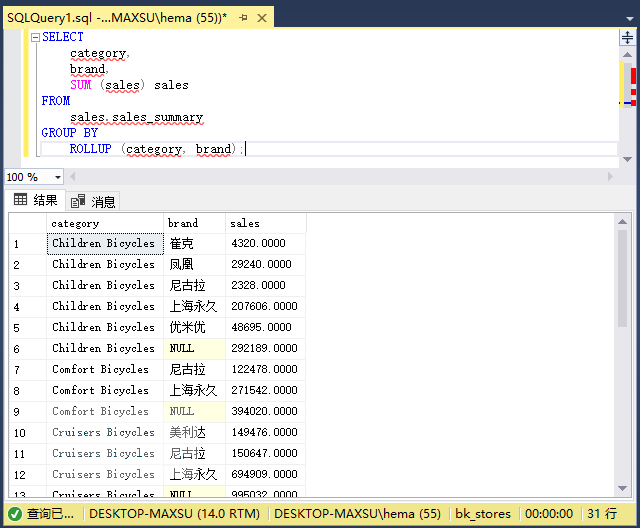Select the brand column header

click(194, 223)
